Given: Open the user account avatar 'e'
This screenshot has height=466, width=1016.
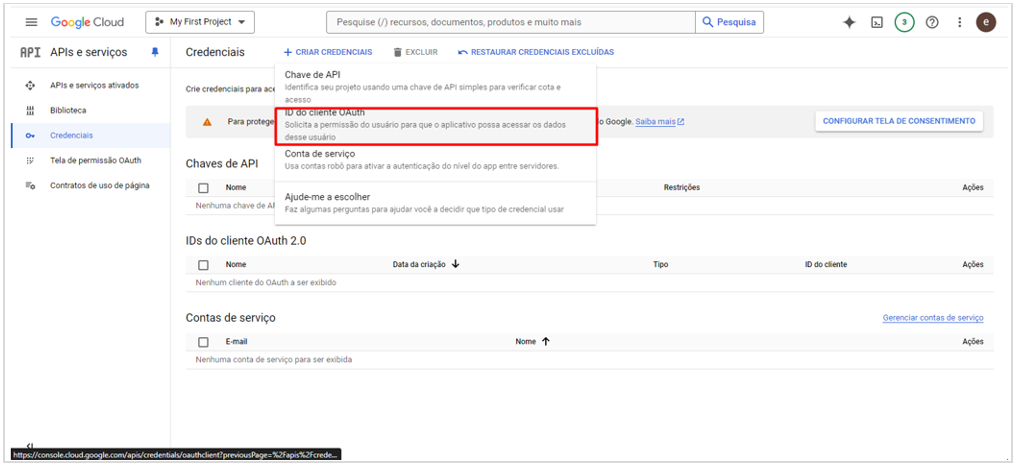Looking at the screenshot, I should pos(986,22).
